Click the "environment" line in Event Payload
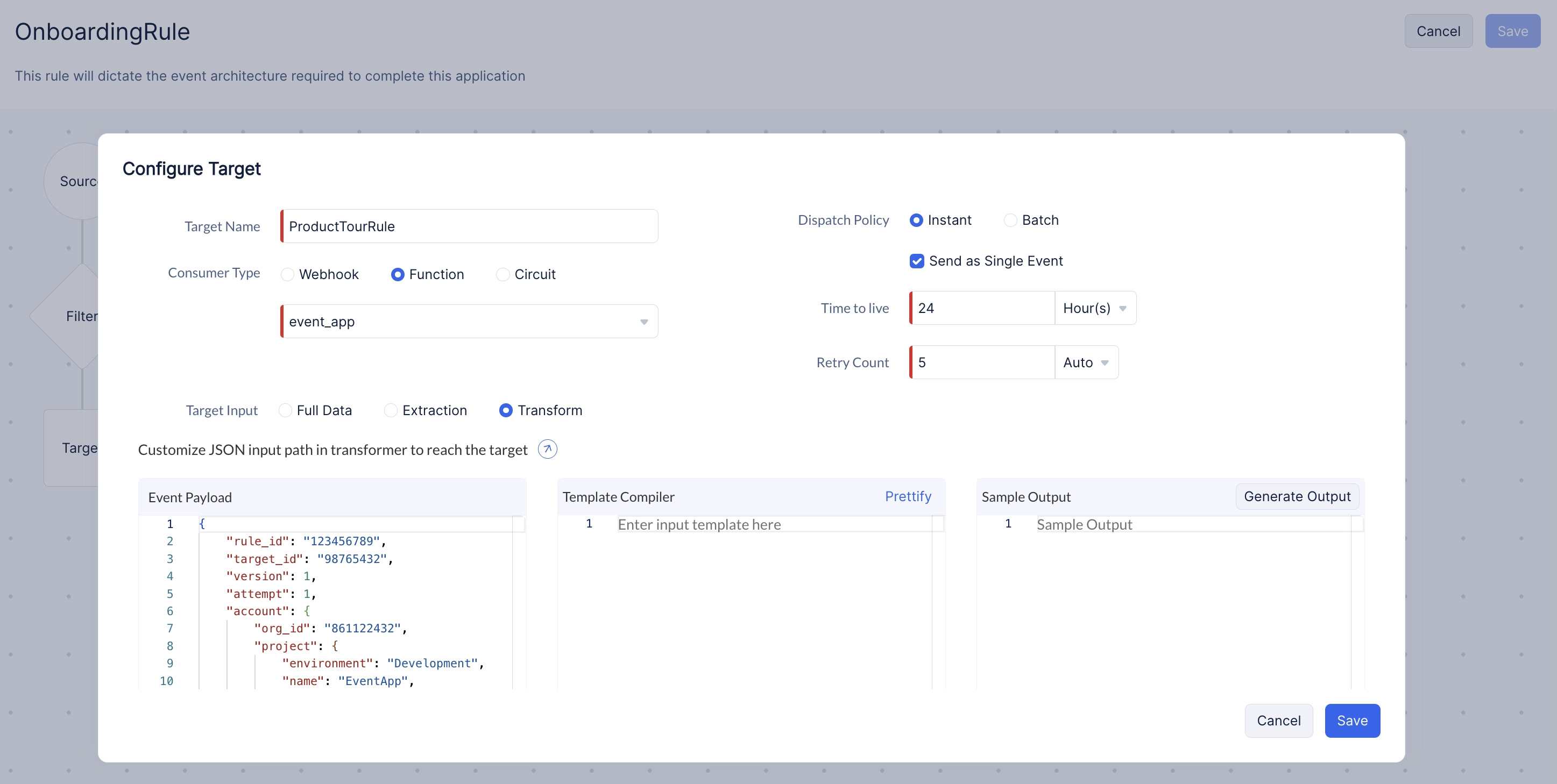 (x=383, y=663)
